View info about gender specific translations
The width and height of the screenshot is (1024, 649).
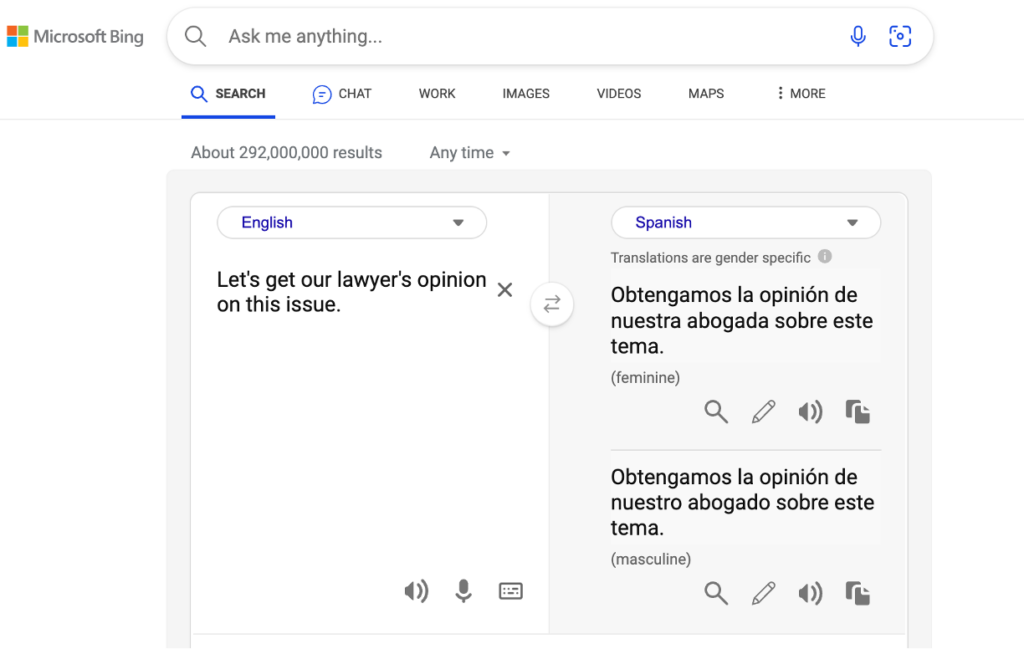824,257
